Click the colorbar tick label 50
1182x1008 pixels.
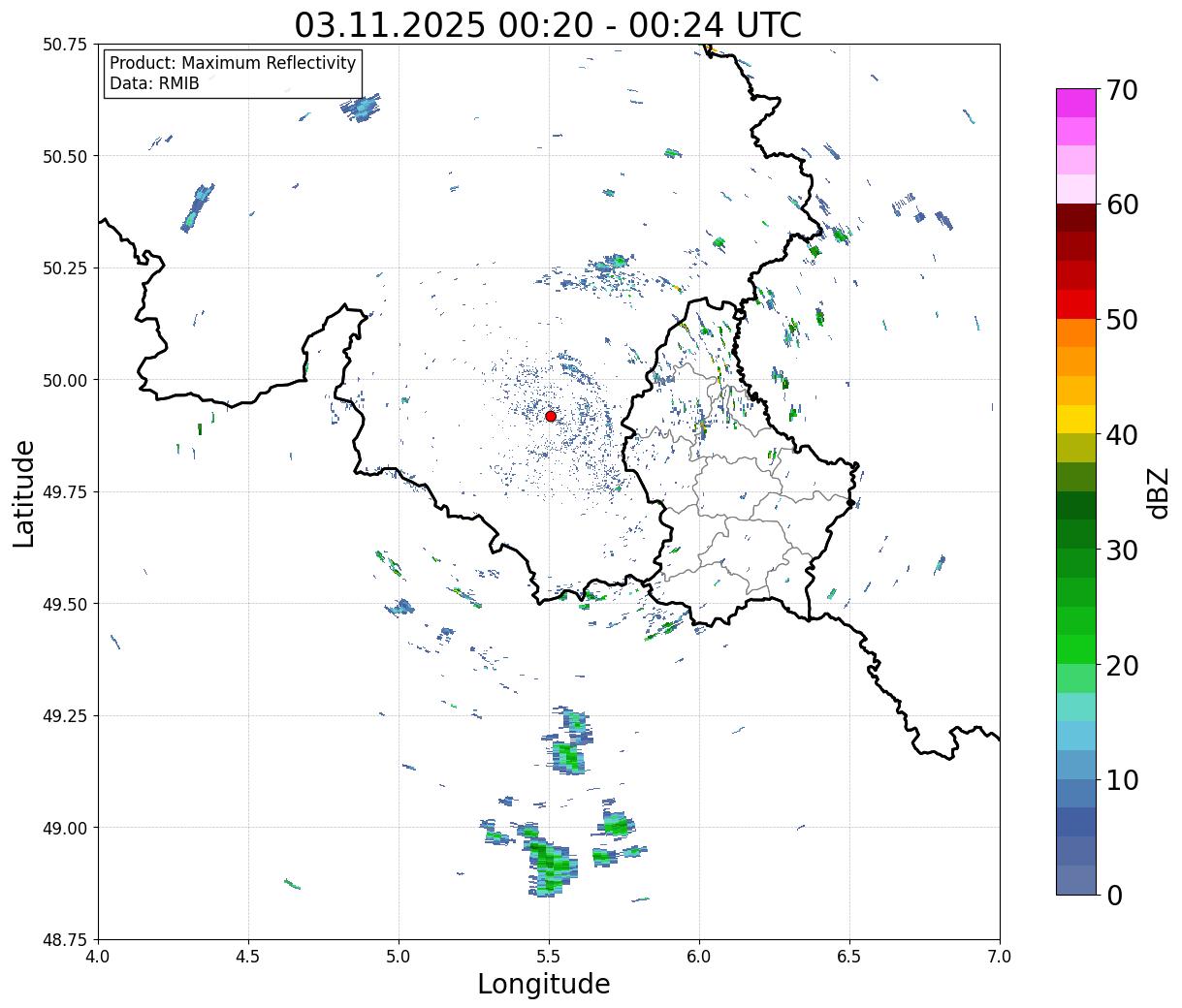pyautogui.click(x=1121, y=320)
